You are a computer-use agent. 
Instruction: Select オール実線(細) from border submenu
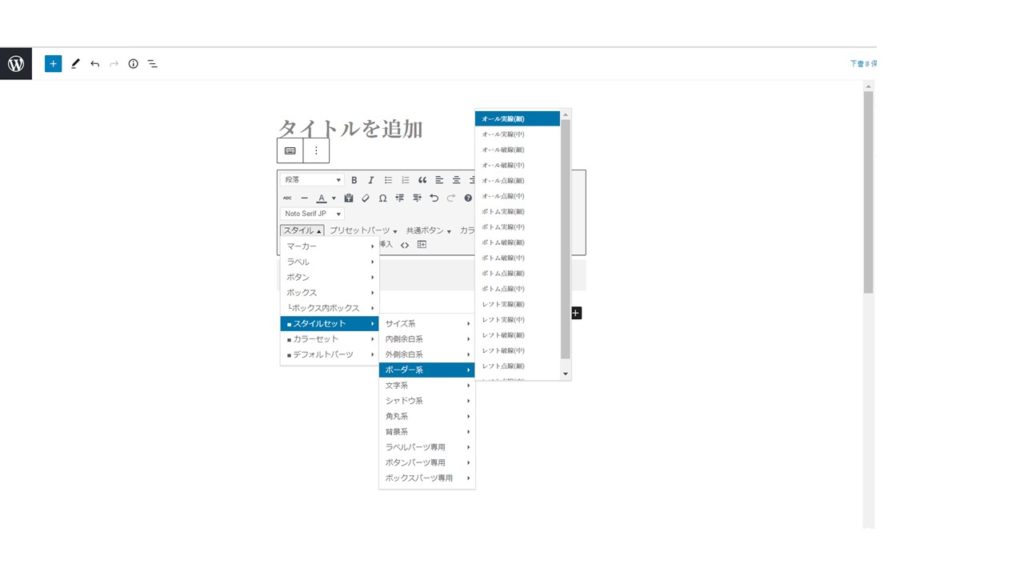pos(517,118)
